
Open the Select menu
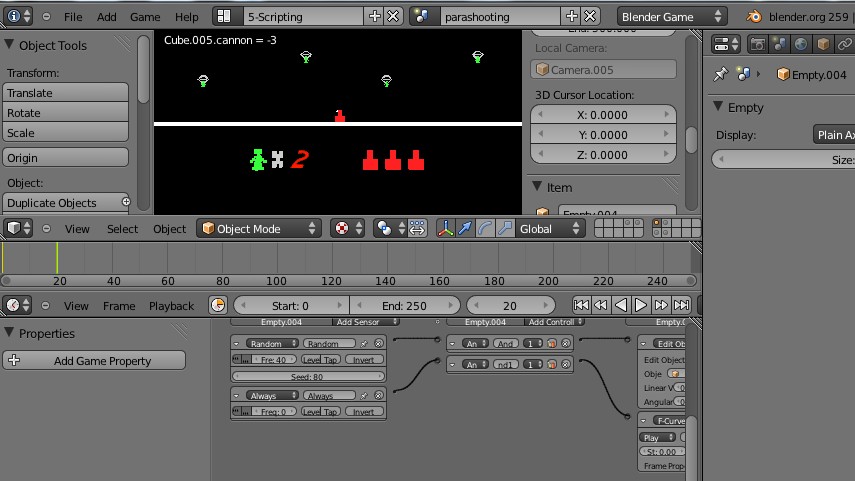(x=122, y=229)
